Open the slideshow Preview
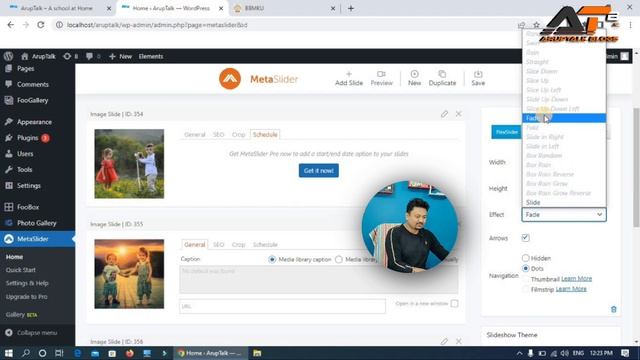Viewport: 640px width, 360px height. point(381,78)
